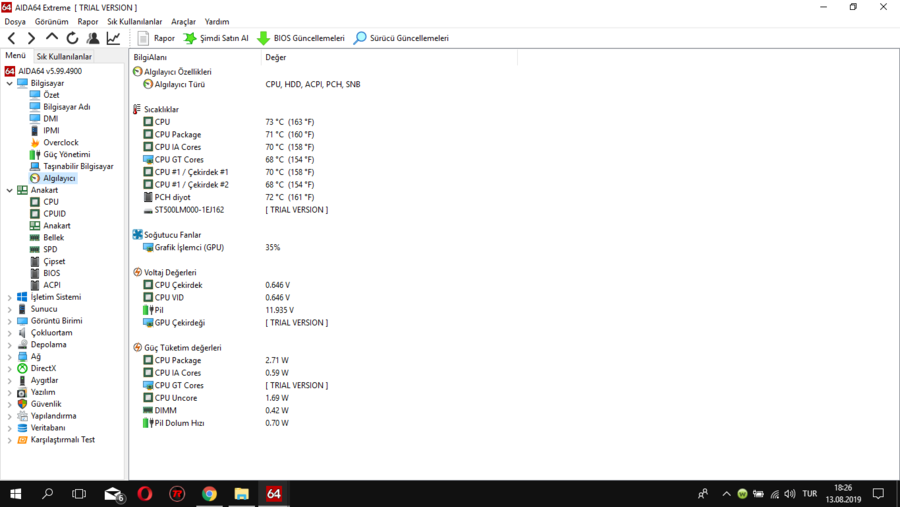Select ACPI tree item
The height and width of the screenshot is (507, 900).
(45, 285)
